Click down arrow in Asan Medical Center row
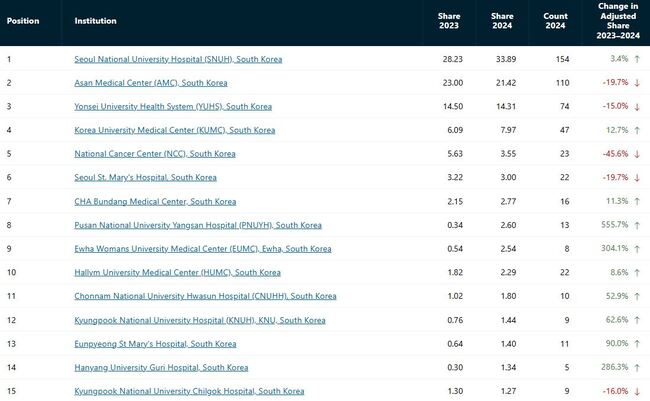Screen dimensions: 650x401 [x=637, y=83]
